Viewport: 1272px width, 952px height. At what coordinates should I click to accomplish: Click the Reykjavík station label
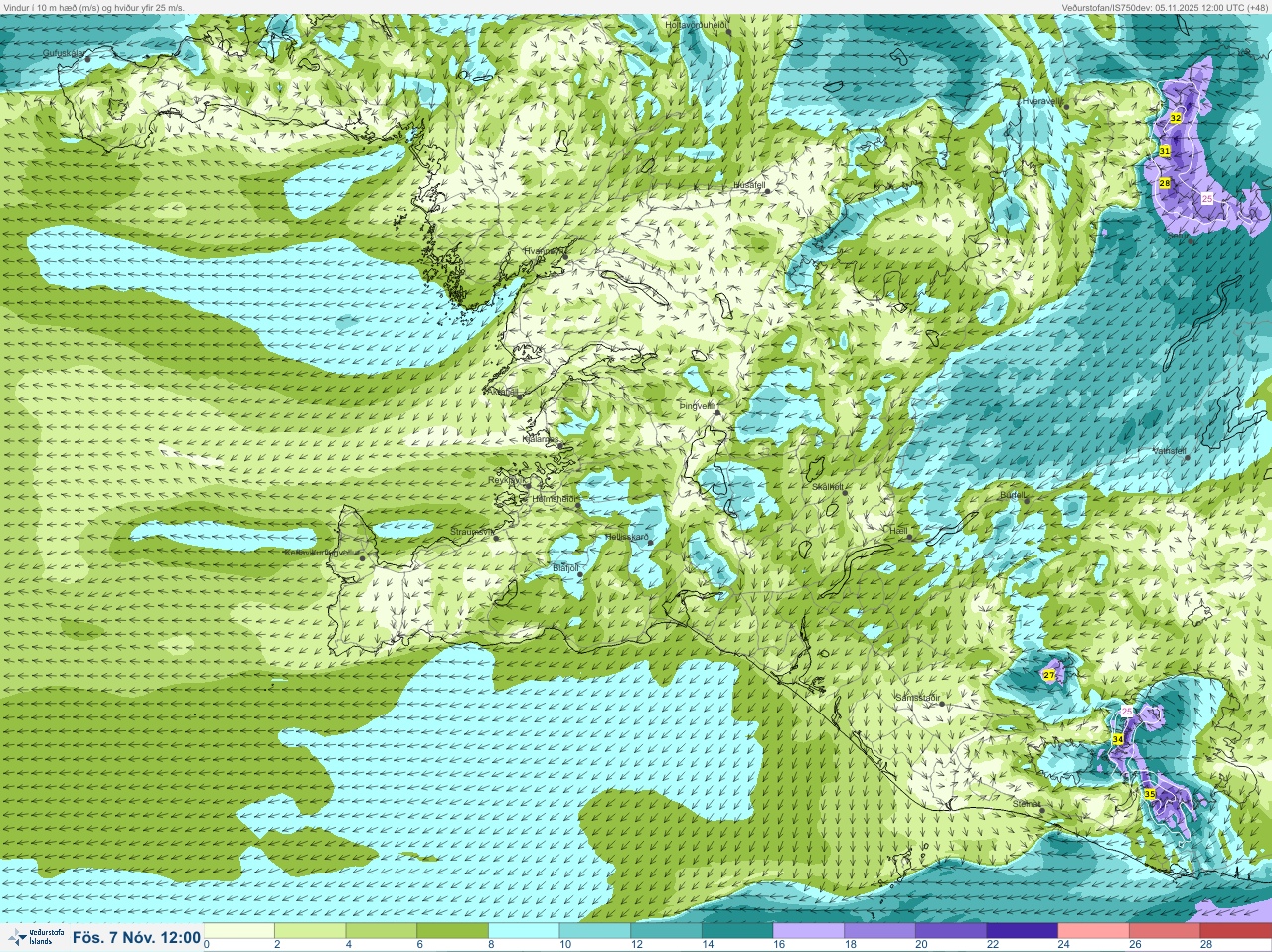(x=506, y=479)
